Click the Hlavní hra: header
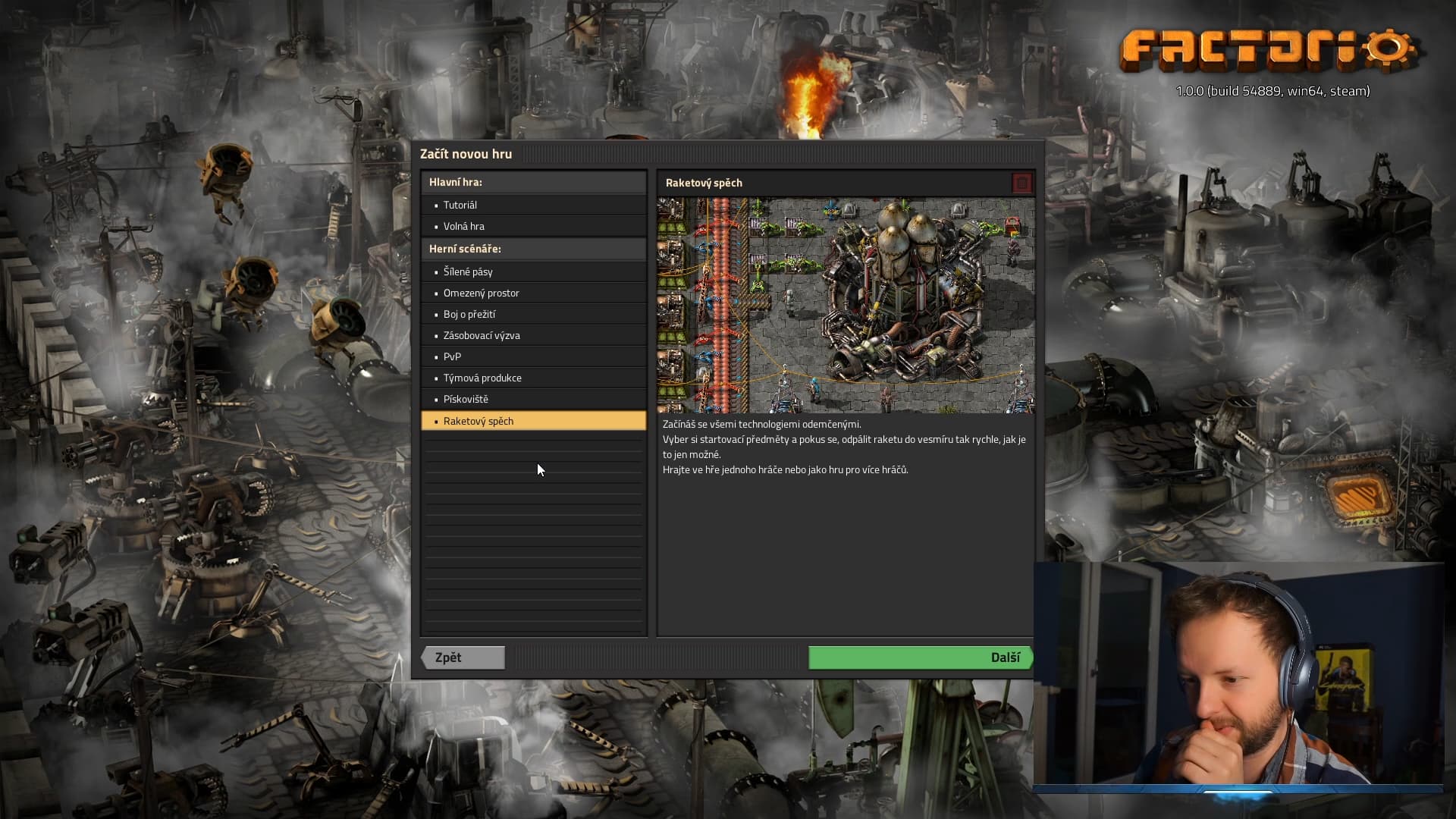This screenshot has width=1456, height=819. [533, 182]
